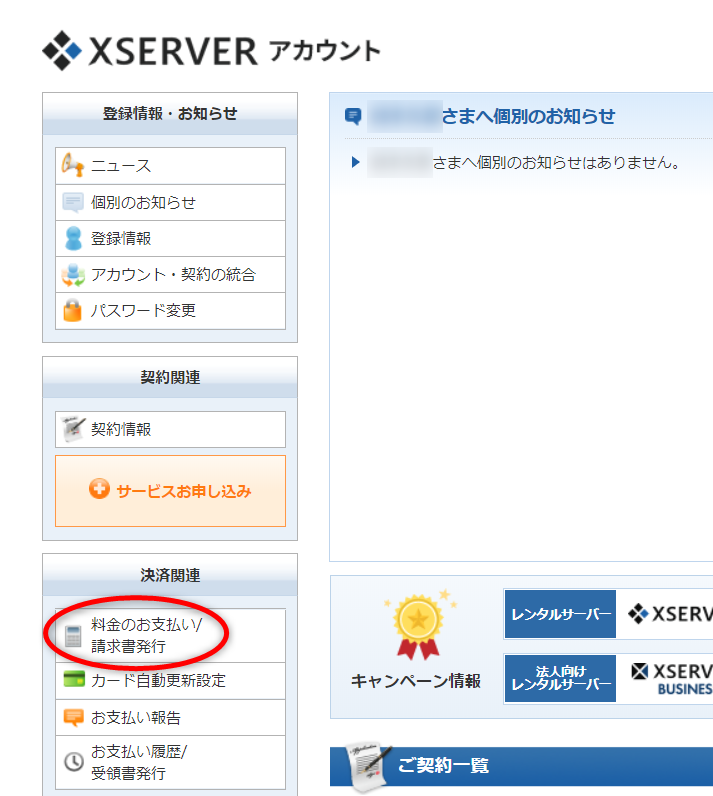Click the megaphone icon beside ニュース

coord(73,165)
